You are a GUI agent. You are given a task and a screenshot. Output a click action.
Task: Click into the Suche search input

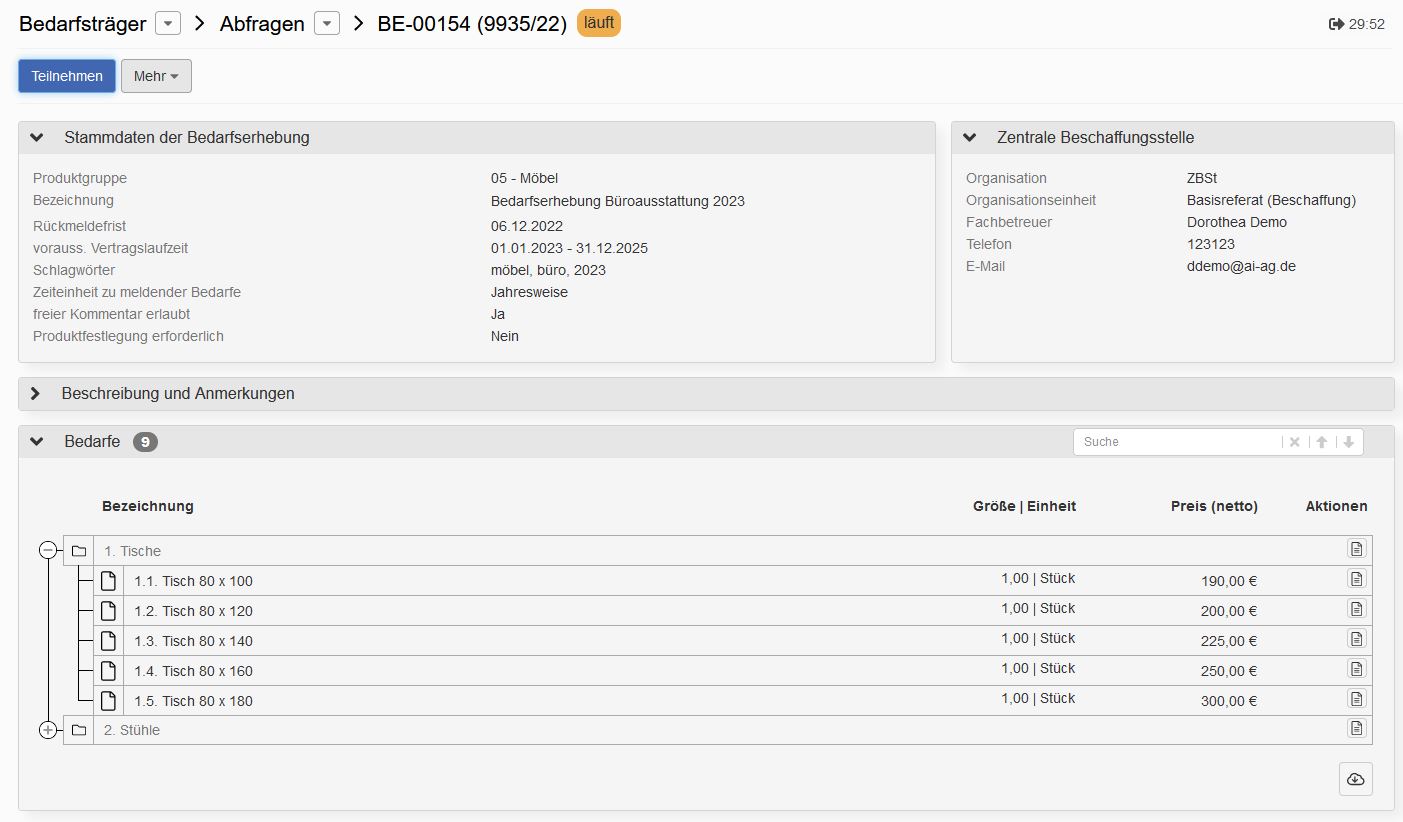(x=1170, y=441)
